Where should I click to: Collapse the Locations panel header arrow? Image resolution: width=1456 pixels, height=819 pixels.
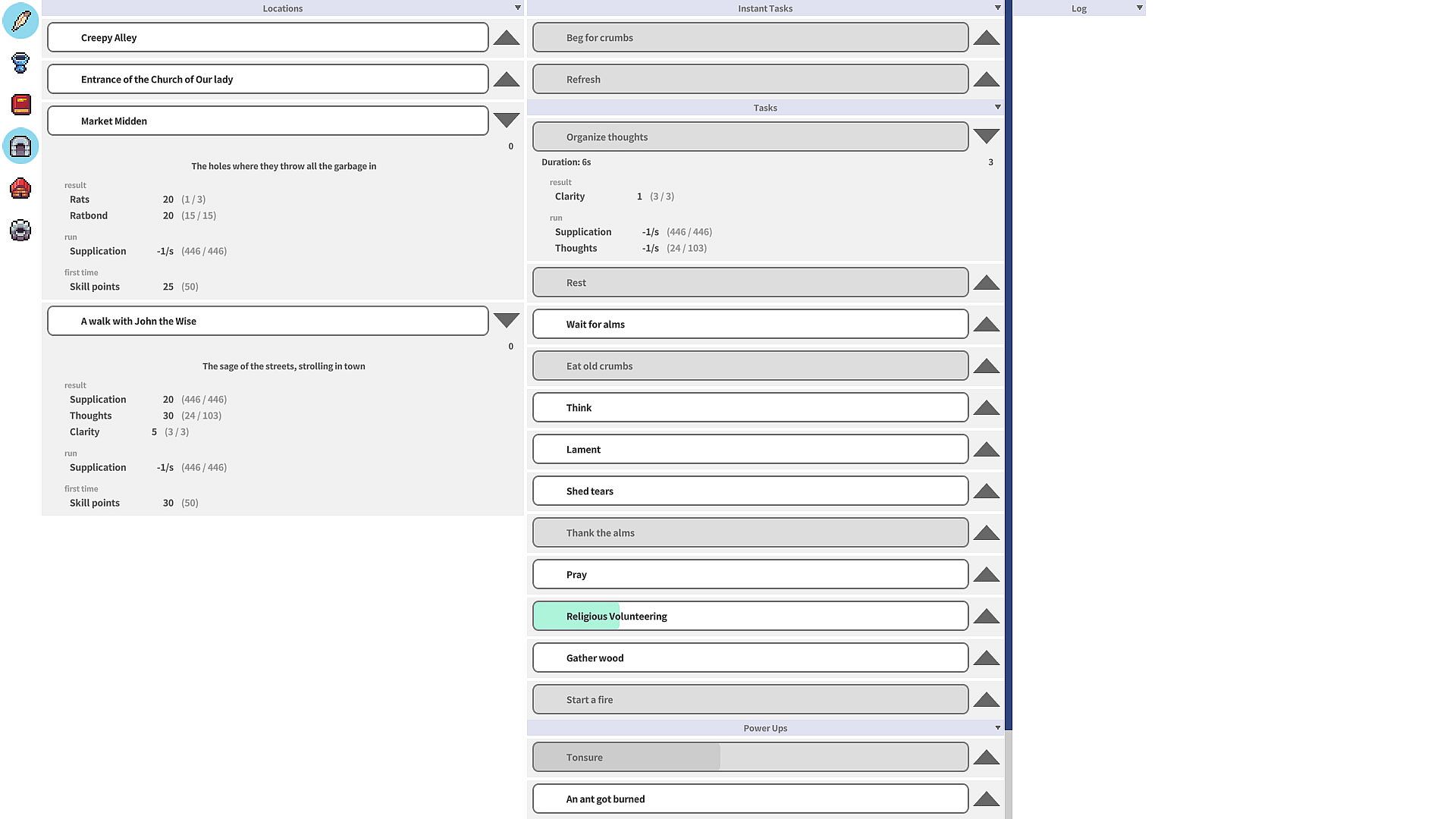tap(518, 8)
